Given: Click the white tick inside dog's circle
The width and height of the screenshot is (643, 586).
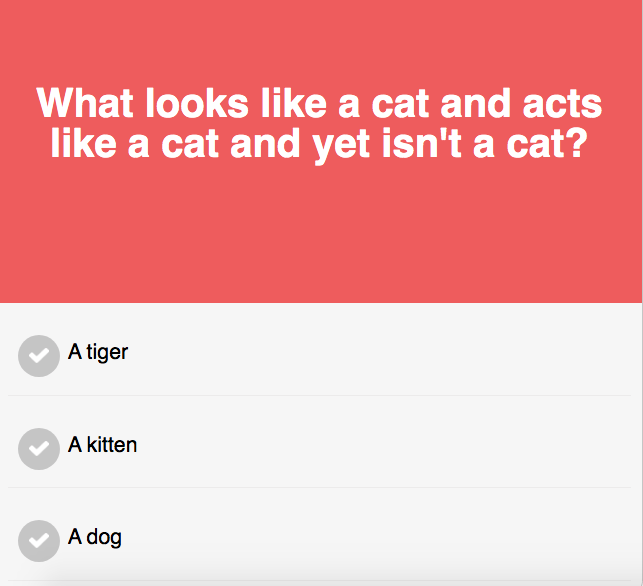Looking at the screenshot, I should coord(39,540).
